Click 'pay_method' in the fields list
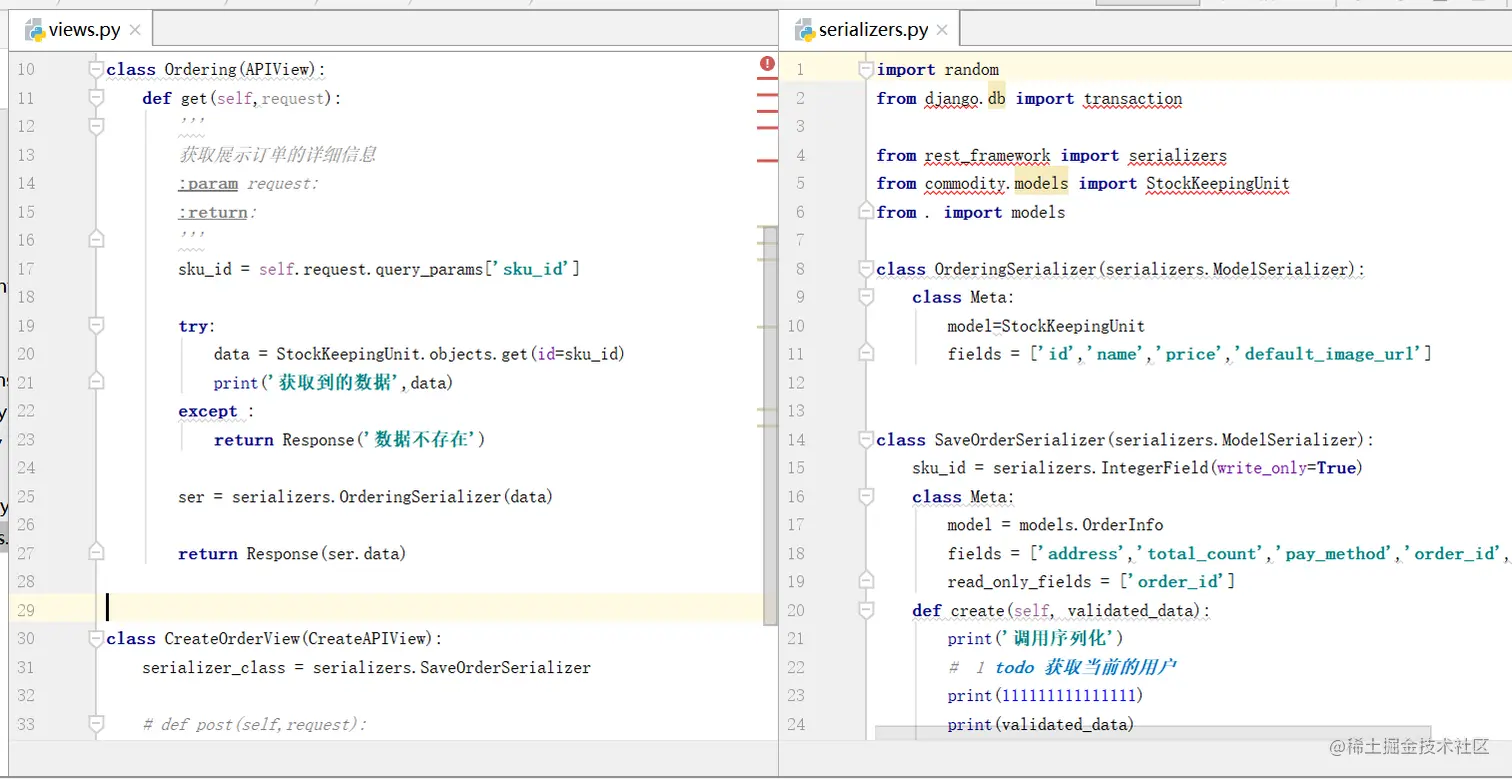The height and width of the screenshot is (779, 1512). point(1337,554)
